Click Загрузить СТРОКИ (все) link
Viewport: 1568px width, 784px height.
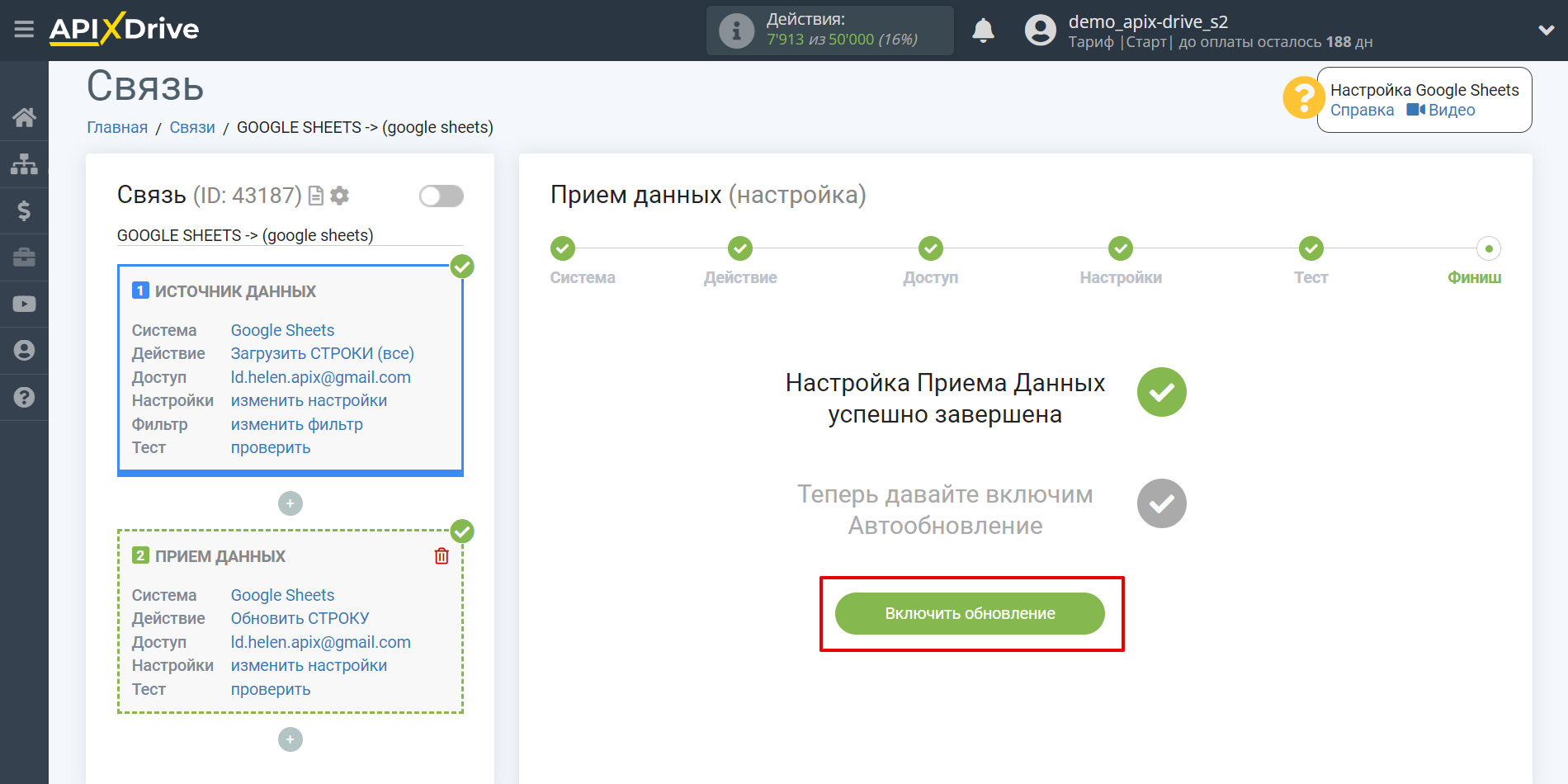[x=322, y=353]
